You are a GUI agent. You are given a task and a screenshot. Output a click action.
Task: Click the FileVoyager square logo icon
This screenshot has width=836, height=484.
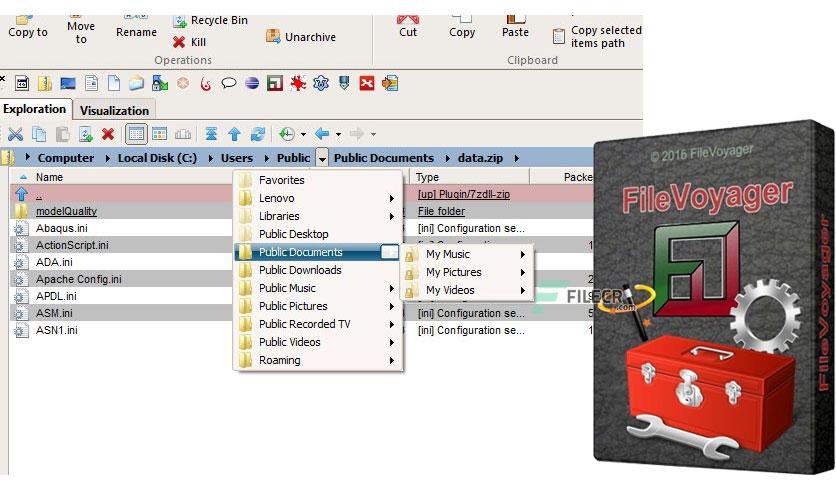click(275, 83)
